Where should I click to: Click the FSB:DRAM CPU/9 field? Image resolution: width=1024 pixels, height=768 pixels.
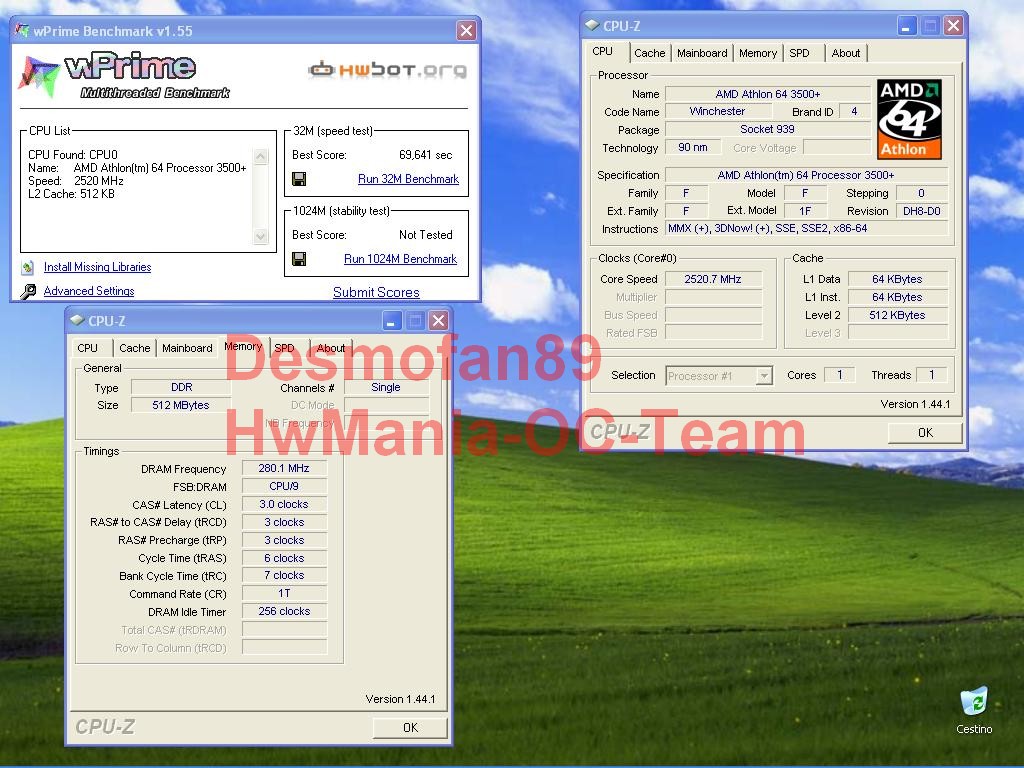tap(284, 487)
